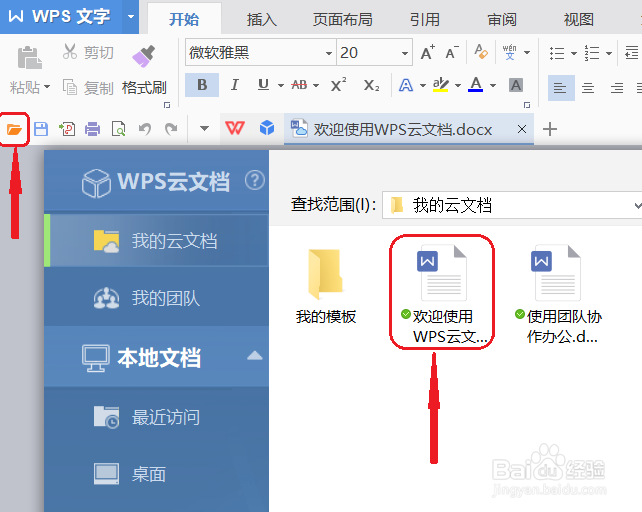This screenshot has height=512, width=642.
Task: Toggle superscript X² formatting
Action: tap(338, 85)
